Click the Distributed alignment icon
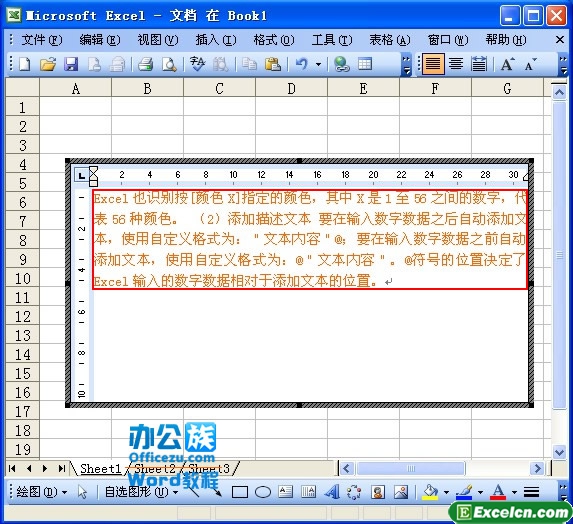 coord(479,64)
